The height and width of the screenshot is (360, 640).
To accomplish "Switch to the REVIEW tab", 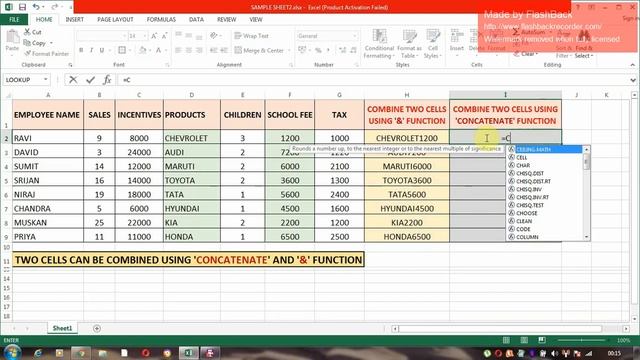I will click(227, 20).
